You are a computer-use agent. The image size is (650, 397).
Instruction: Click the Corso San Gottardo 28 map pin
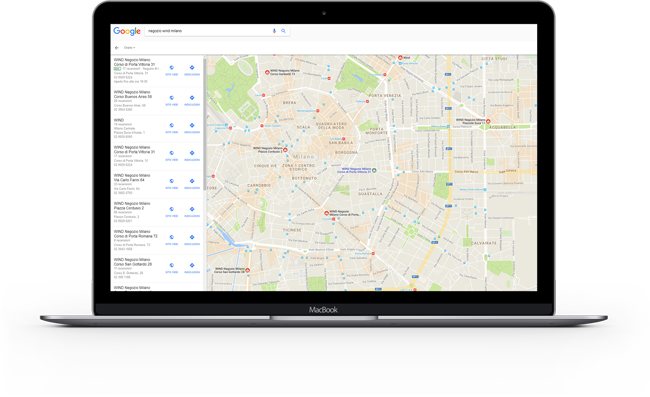point(247,270)
